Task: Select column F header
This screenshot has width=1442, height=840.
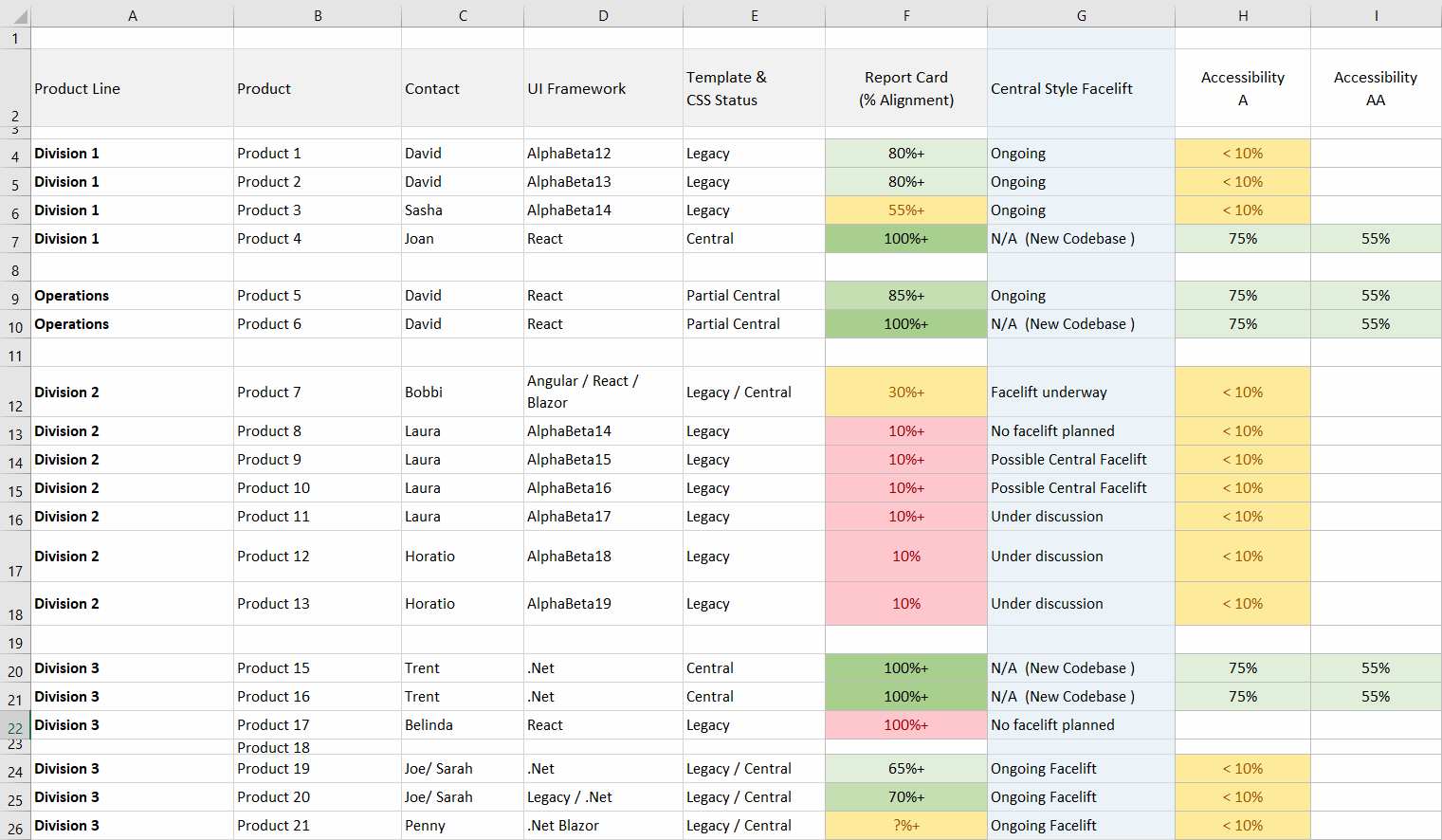Action: (x=906, y=15)
